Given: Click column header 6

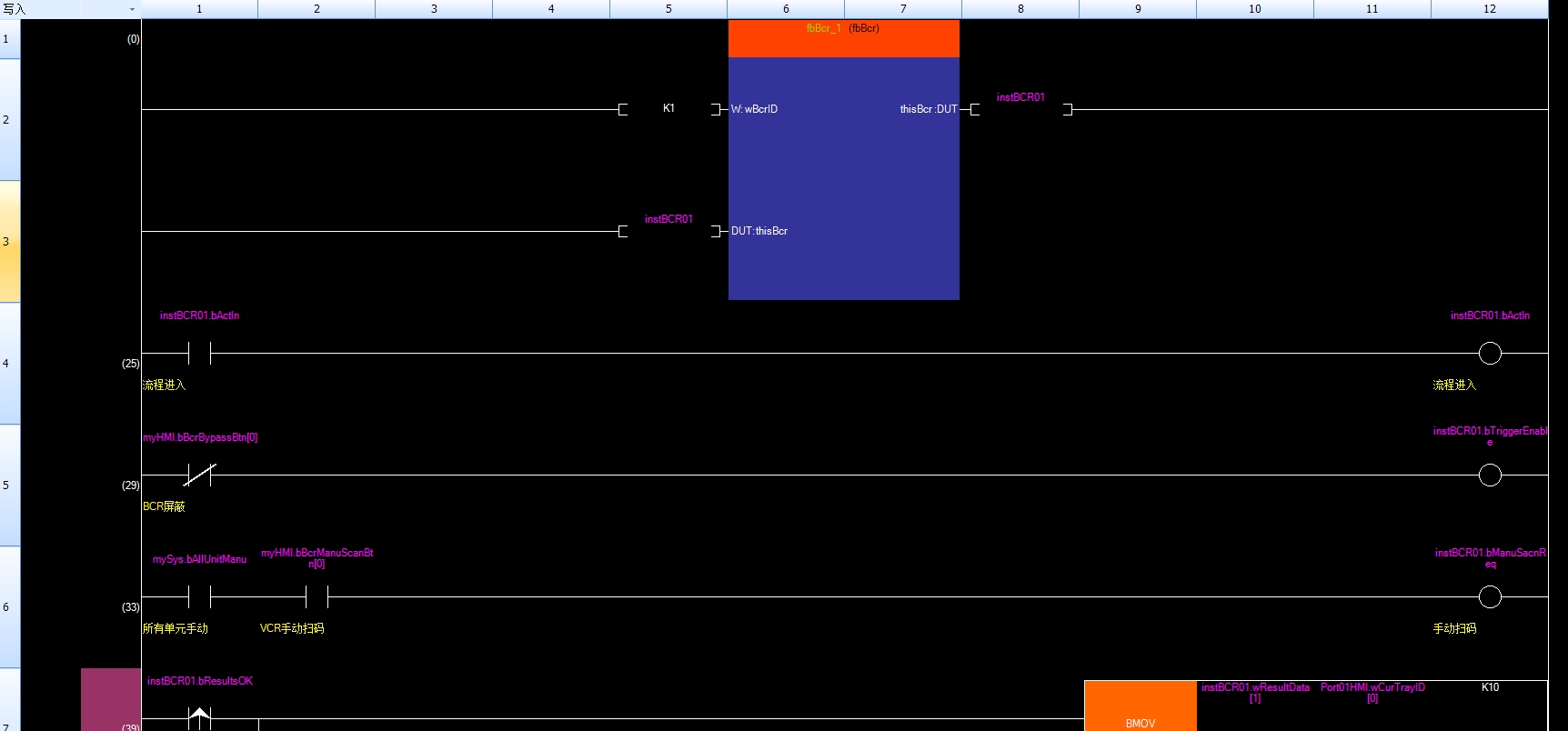Looking at the screenshot, I should 786,9.
